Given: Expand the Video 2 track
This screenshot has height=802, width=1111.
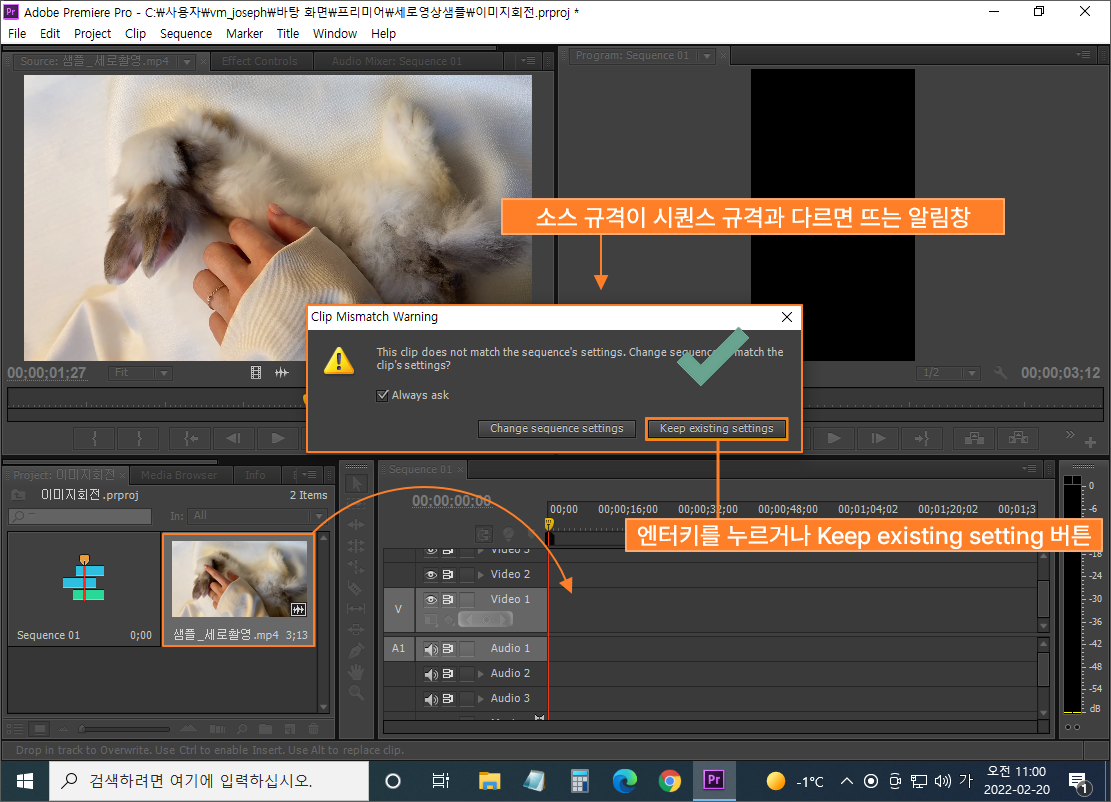Looking at the screenshot, I should pyautogui.click(x=481, y=575).
